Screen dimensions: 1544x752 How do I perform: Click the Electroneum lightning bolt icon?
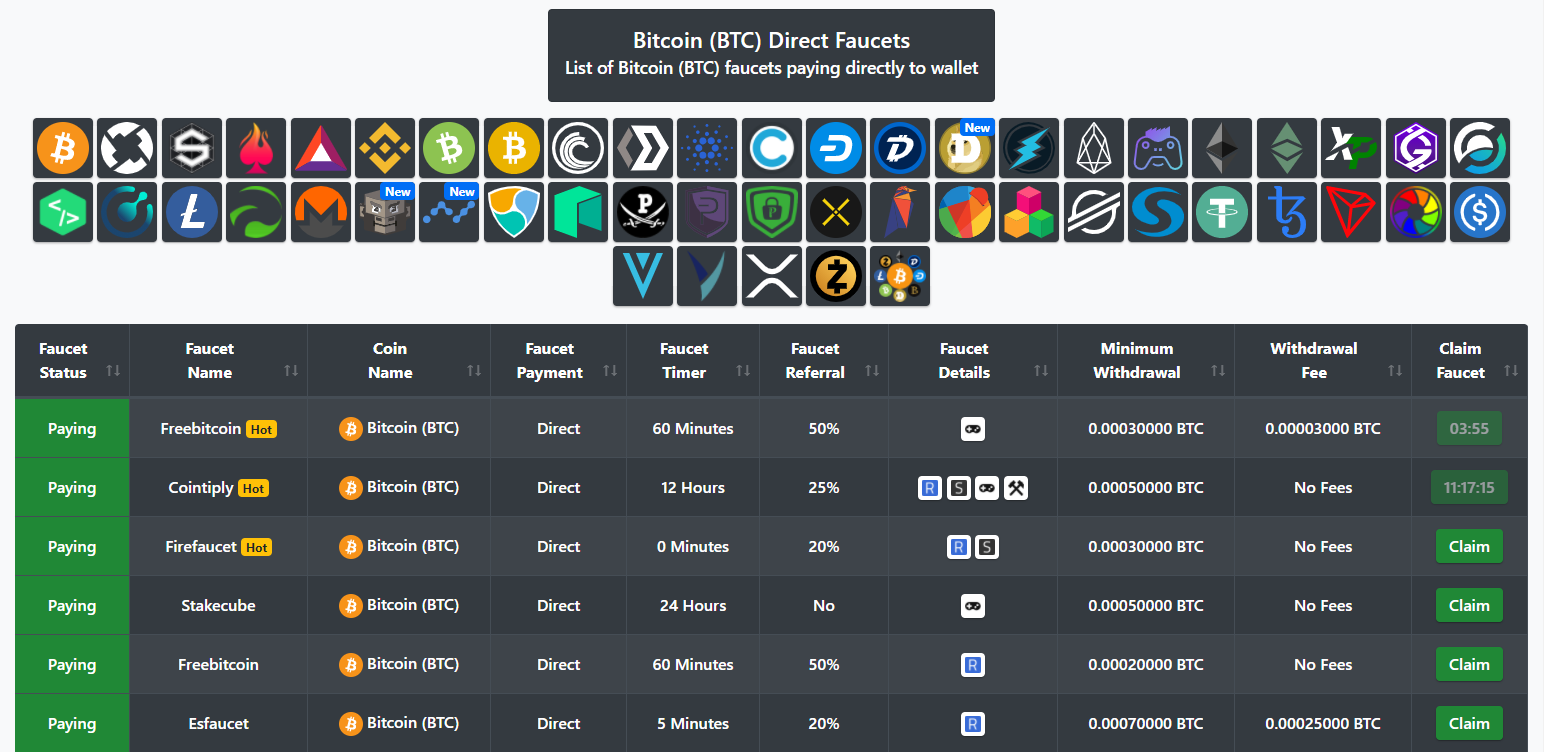[x=1029, y=148]
